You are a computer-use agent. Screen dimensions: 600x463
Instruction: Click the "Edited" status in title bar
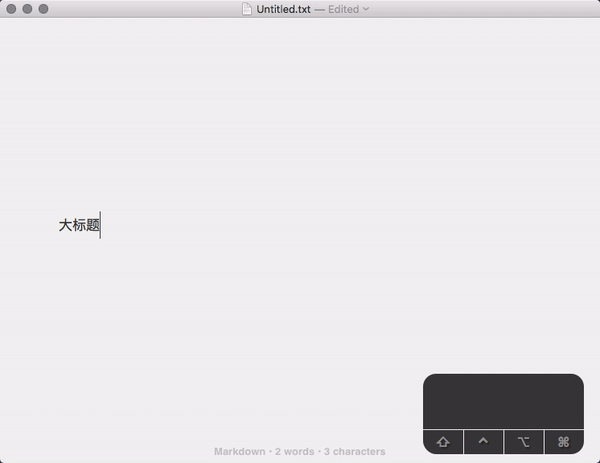pyautogui.click(x=343, y=9)
